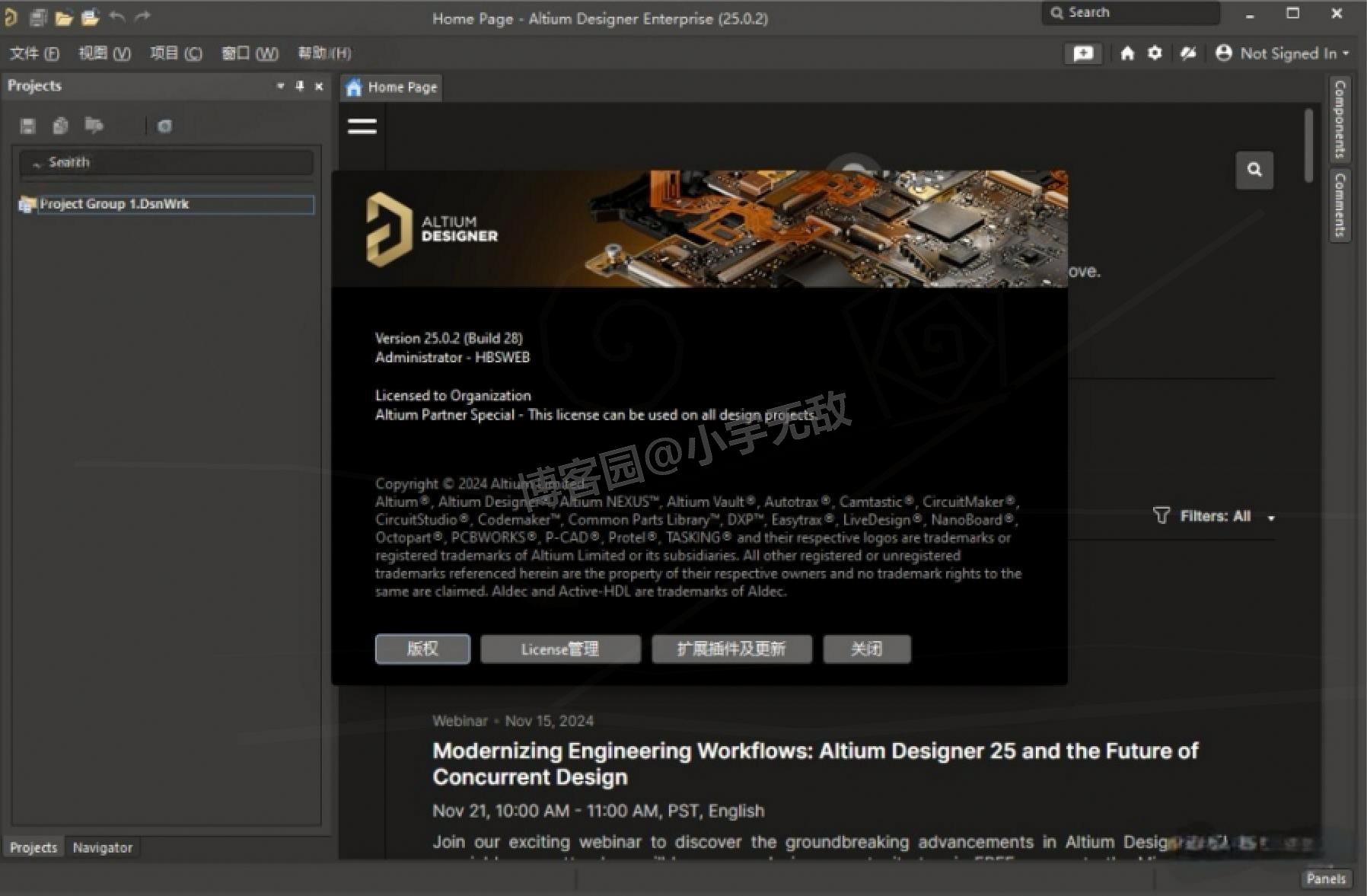Open a file using the Open folder icon

pos(64,17)
